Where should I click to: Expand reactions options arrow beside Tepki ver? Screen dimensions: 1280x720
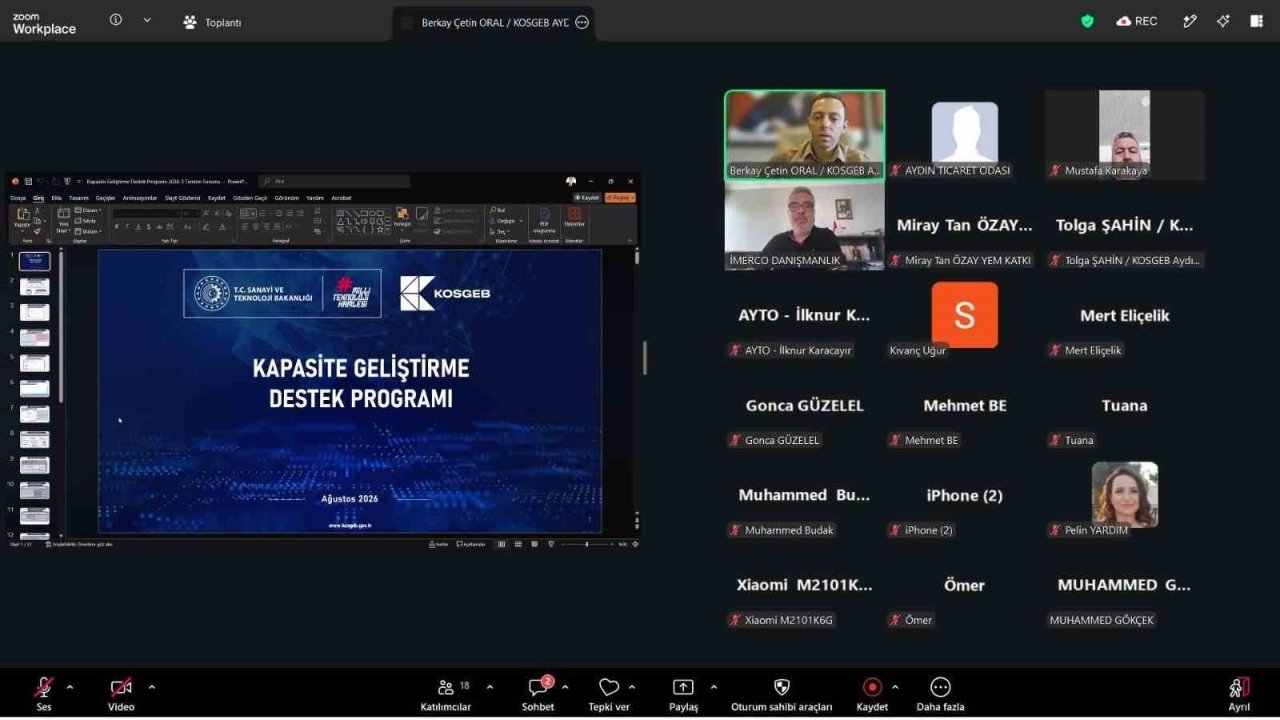(632, 687)
